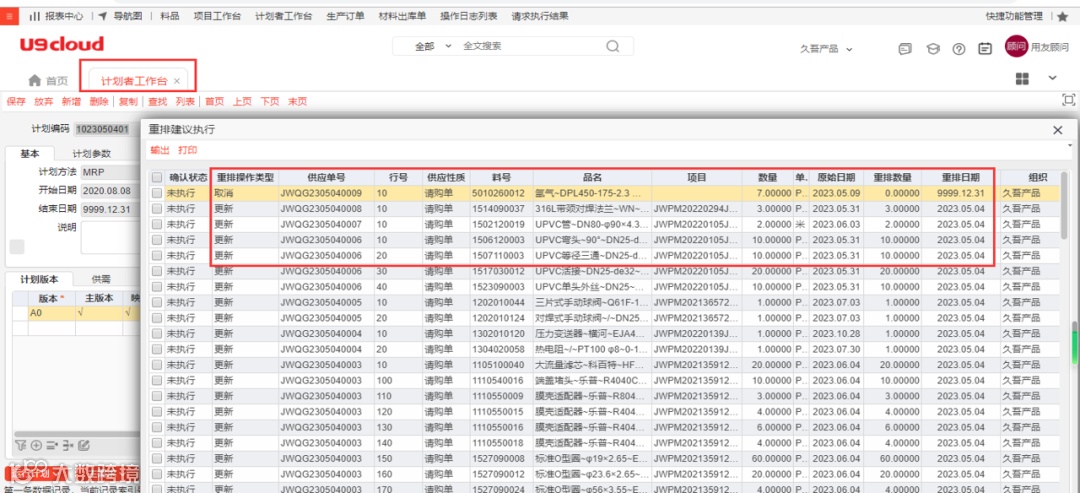Open the 生产订单 menu item

(x=346, y=16)
